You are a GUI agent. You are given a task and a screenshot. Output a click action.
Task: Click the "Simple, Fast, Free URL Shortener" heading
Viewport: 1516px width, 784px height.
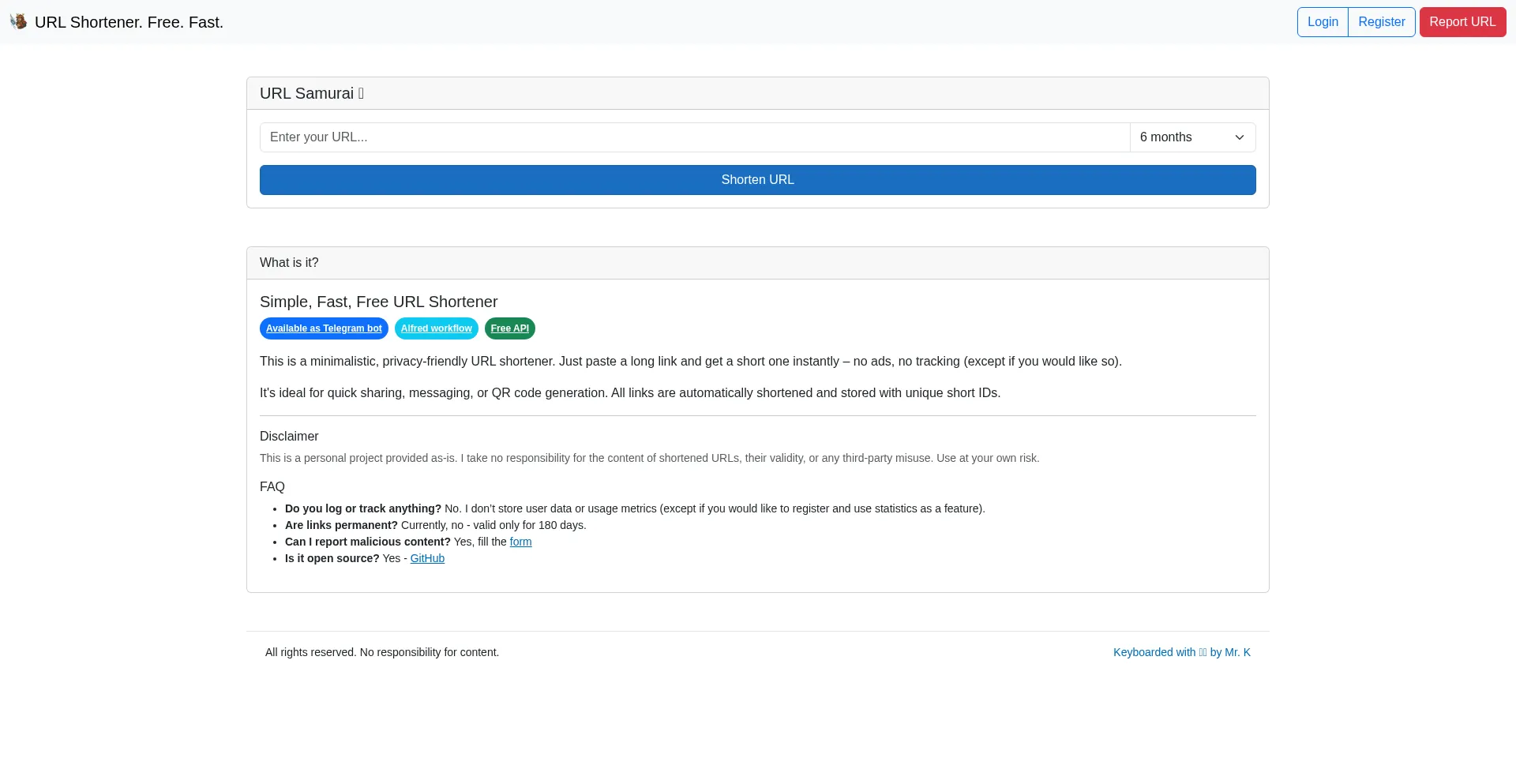tap(378, 302)
